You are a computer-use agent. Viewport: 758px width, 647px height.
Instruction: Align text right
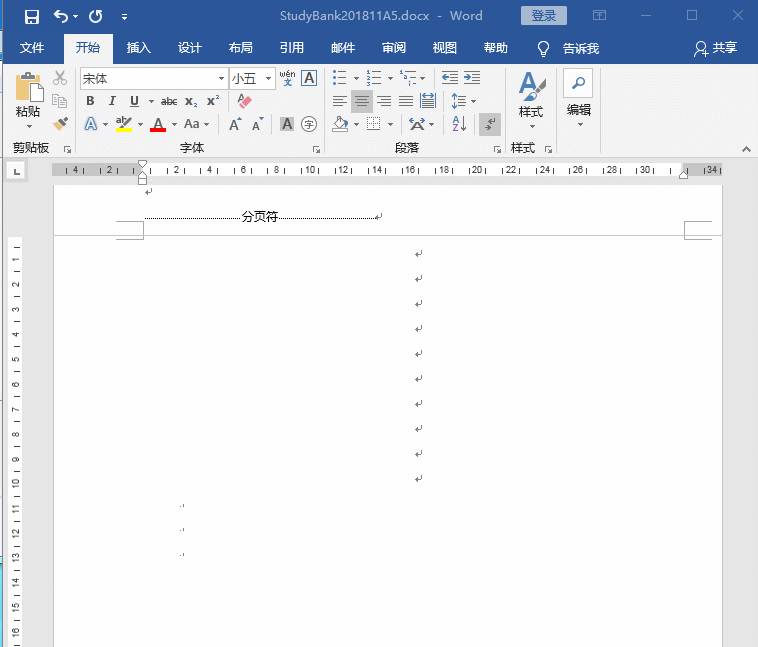click(x=384, y=101)
